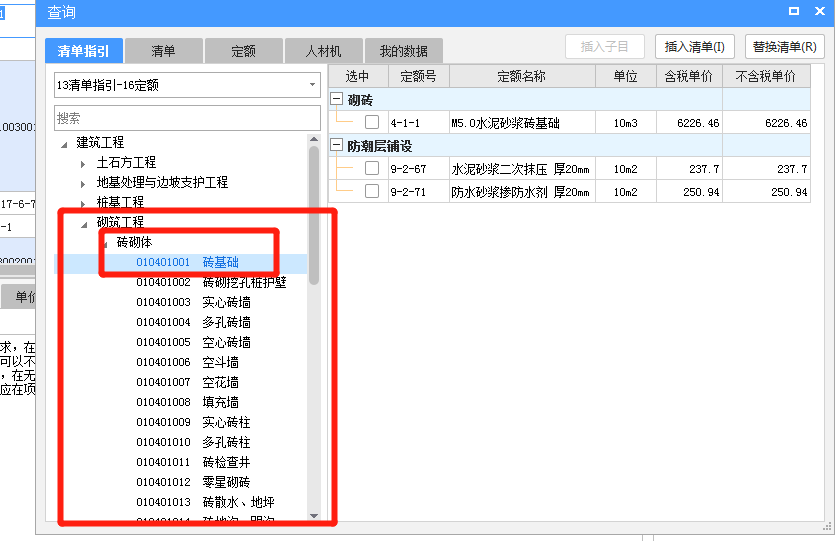The image size is (835, 541).
Task: Click the 9-2-67 quota number cell
Action: coord(419,169)
